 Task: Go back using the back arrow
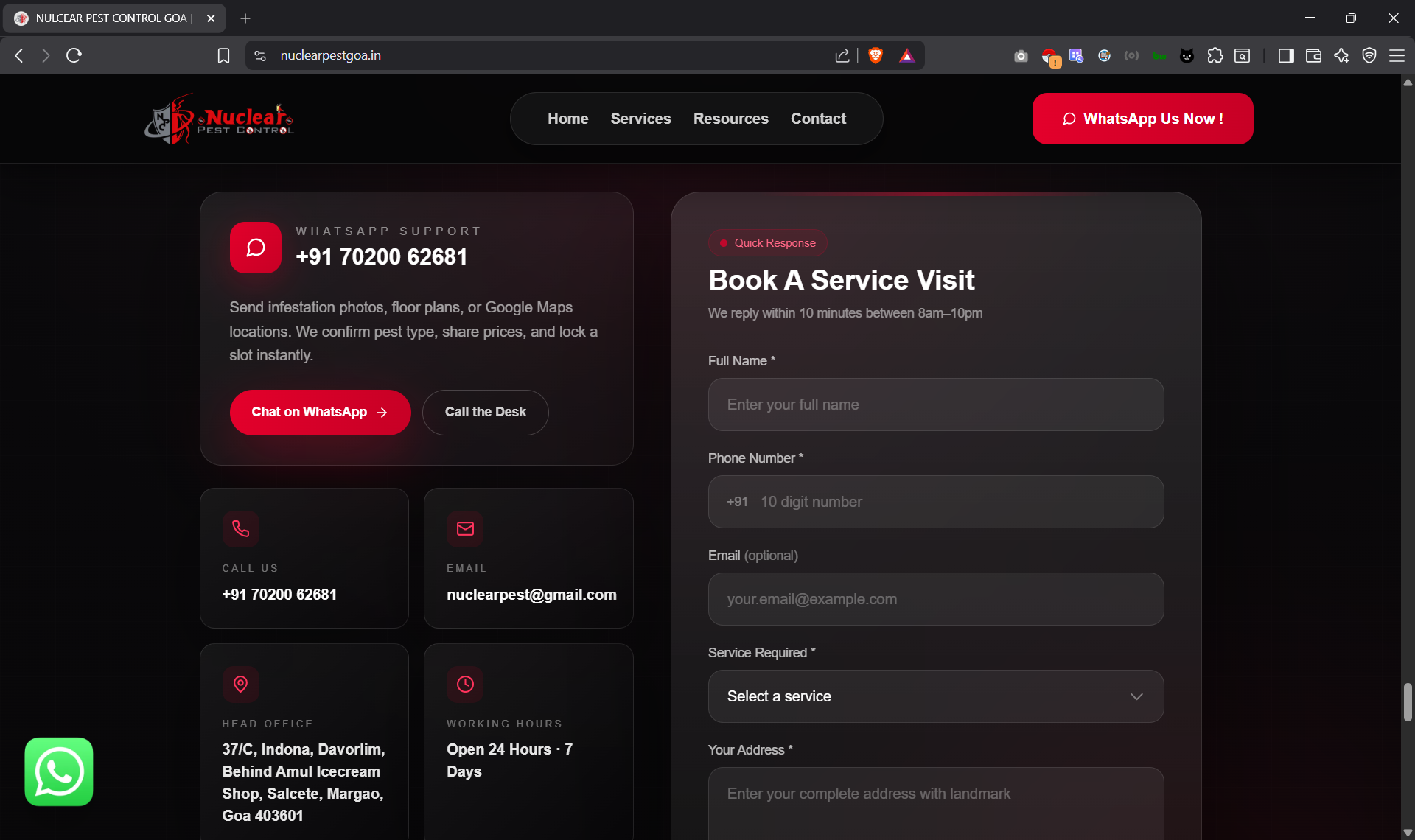20,55
